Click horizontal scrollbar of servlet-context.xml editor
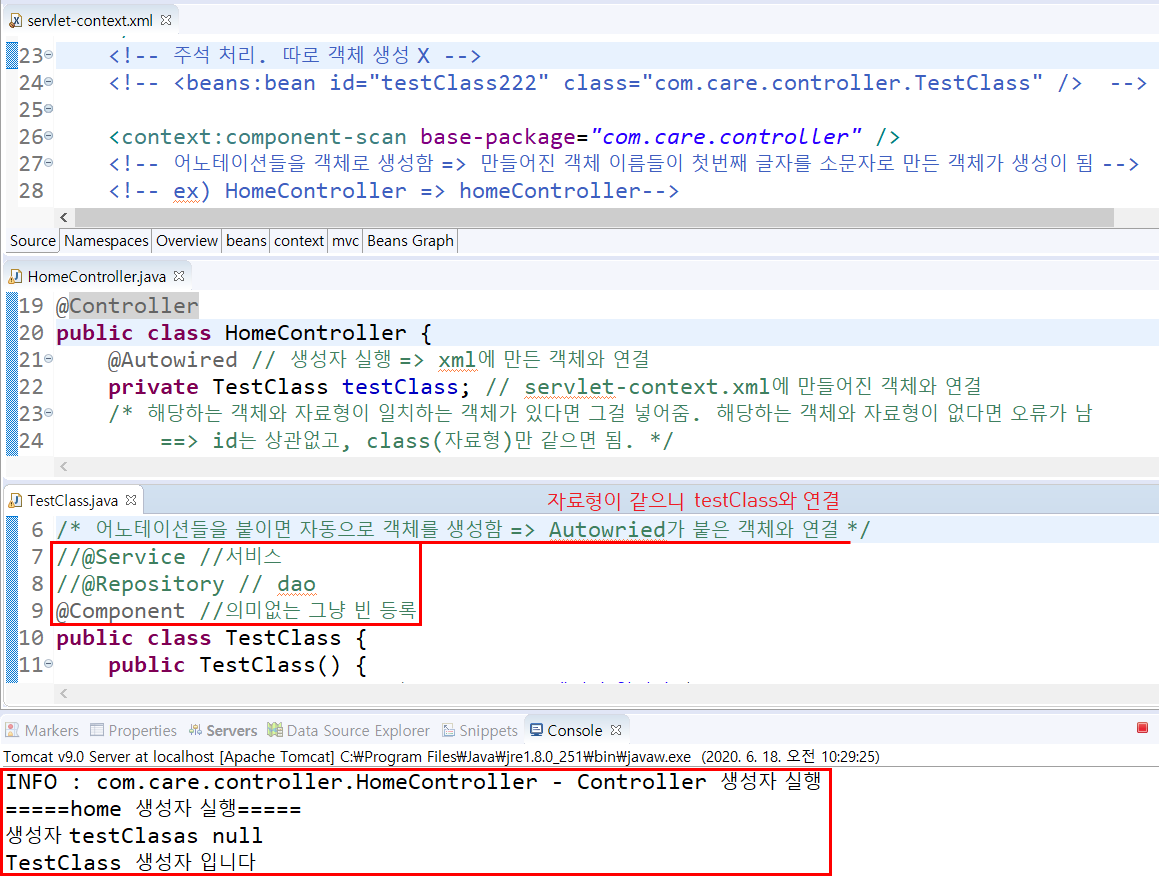Viewport: 1159px width, 881px height. click(x=594, y=217)
